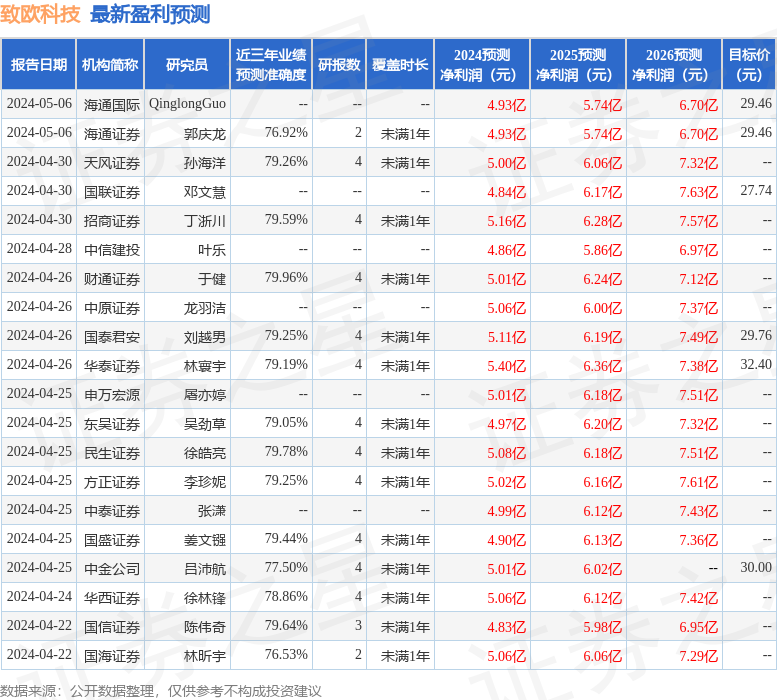Click the 数据来源 footer note

(161, 691)
